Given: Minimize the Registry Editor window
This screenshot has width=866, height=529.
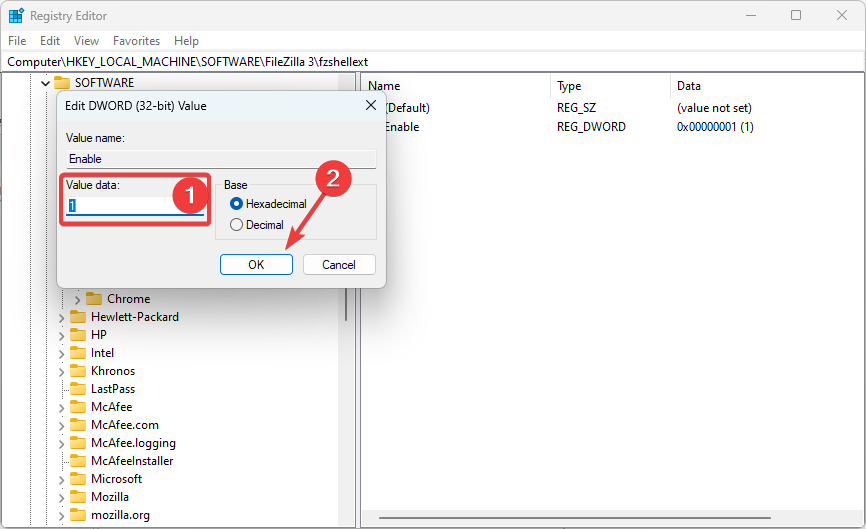Looking at the screenshot, I should [x=751, y=15].
